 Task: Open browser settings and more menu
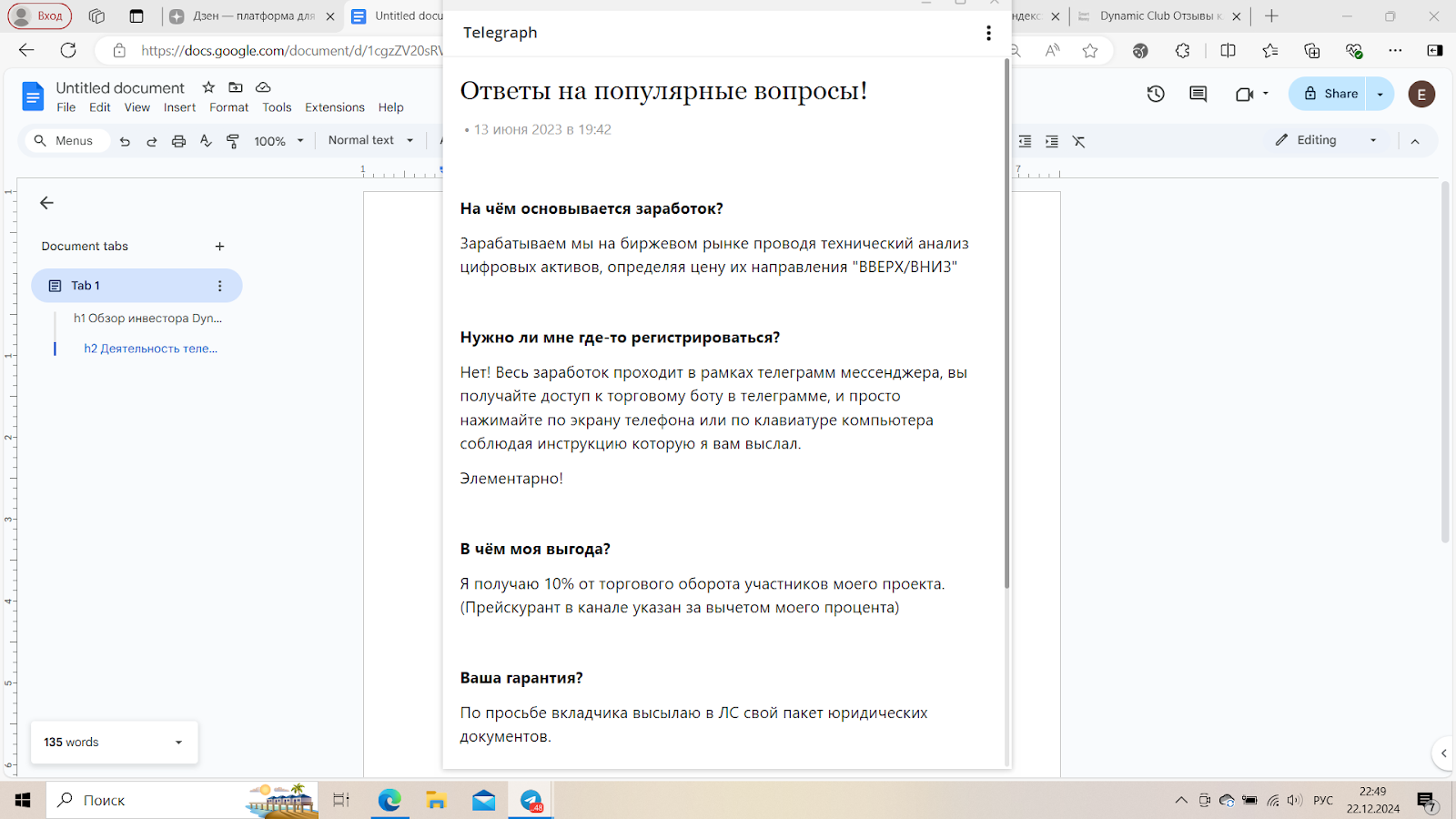pyautogui.click(x=1395, y=51)
